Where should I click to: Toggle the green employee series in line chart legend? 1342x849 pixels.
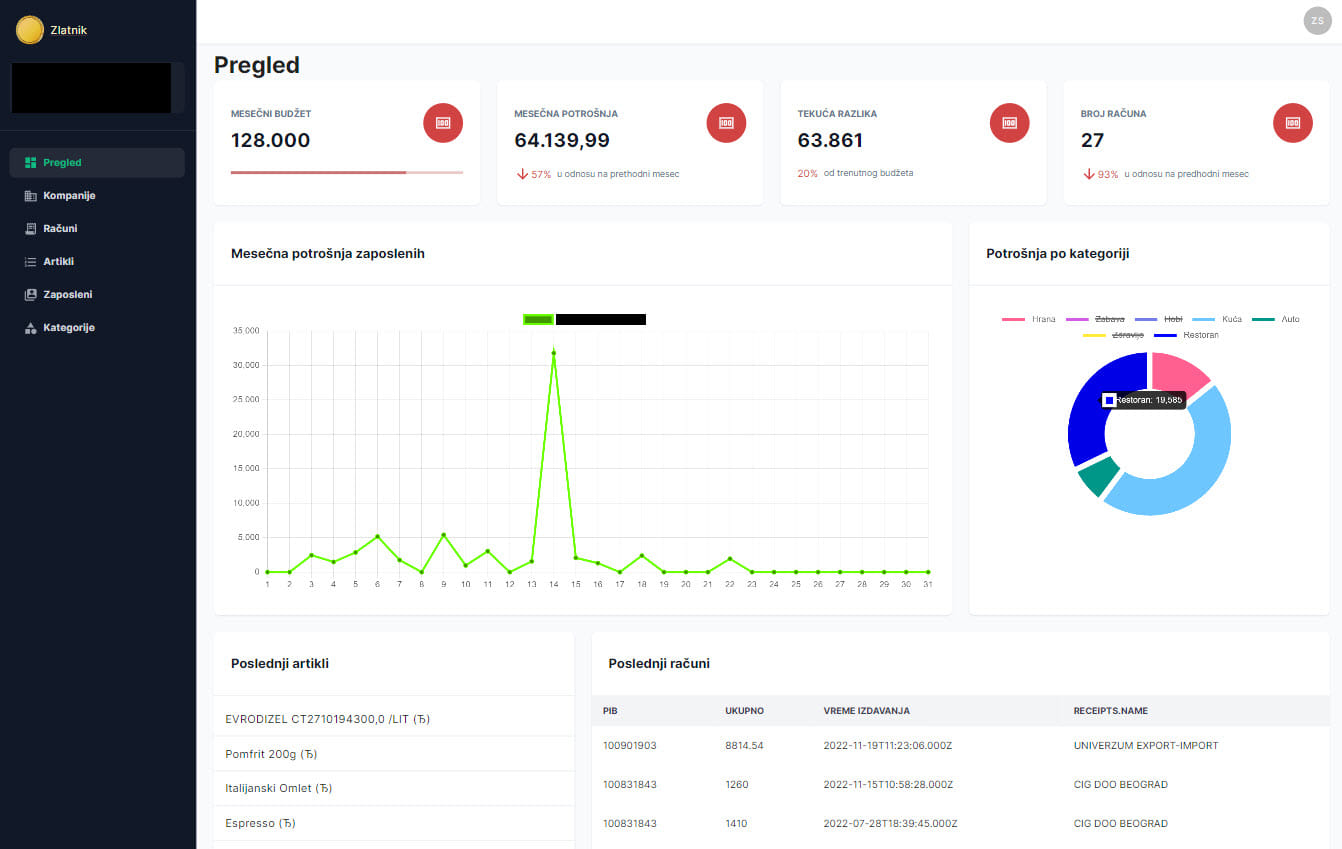pos(584,319)
